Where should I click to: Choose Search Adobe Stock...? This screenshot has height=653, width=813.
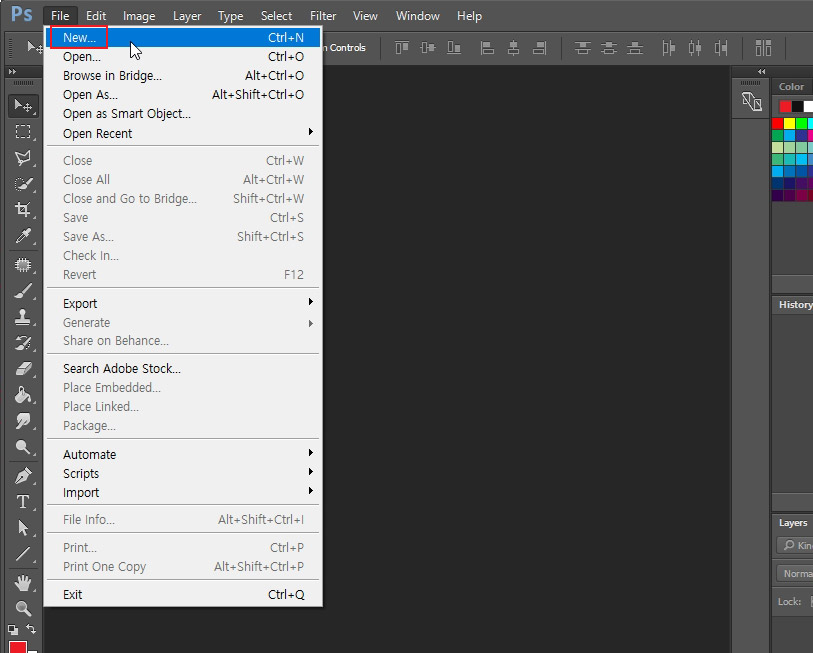183,369
